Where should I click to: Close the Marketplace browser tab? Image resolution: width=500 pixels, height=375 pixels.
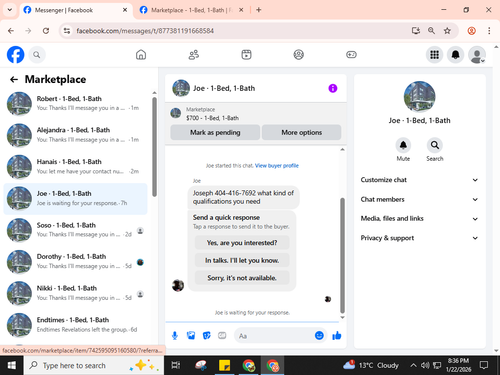pos(241,10)
